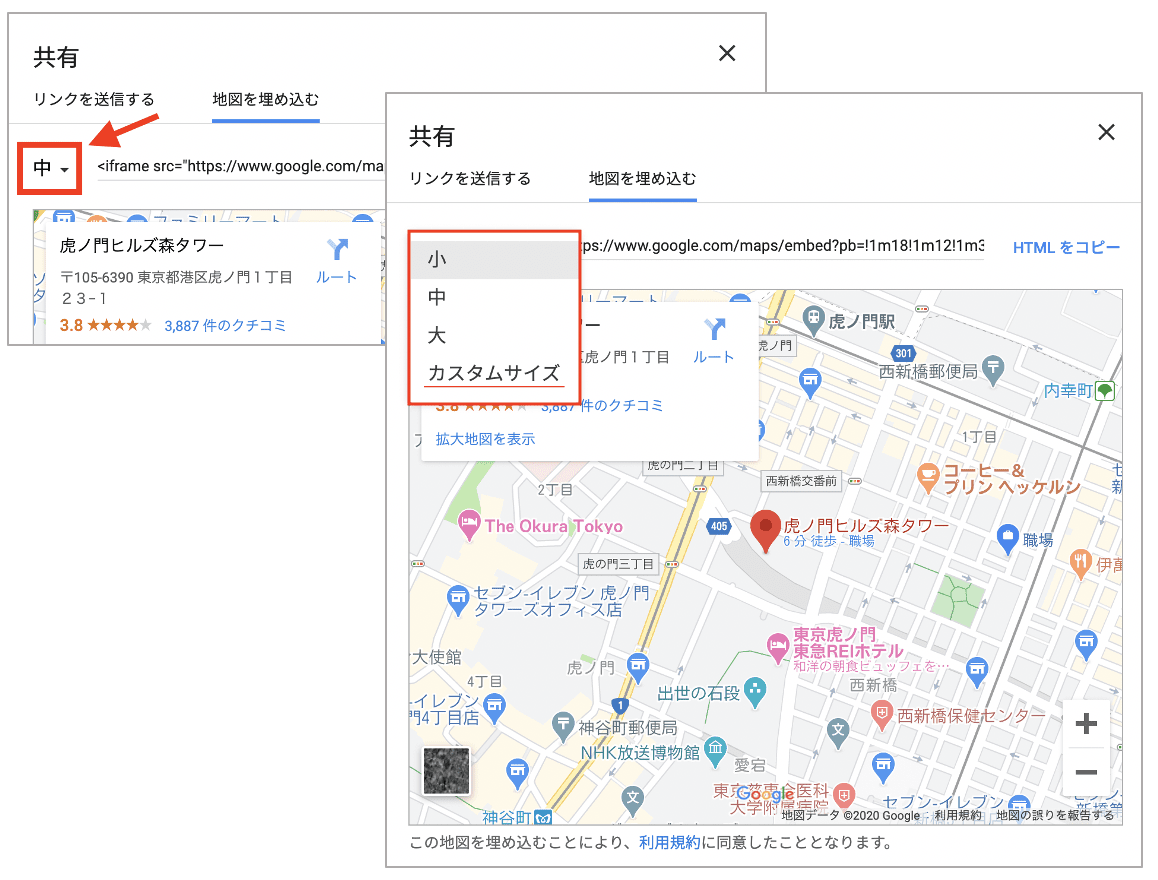Click 虎の門三丁目 intersection label
This screenshot has width=1158, height=880.
point(618,564)
